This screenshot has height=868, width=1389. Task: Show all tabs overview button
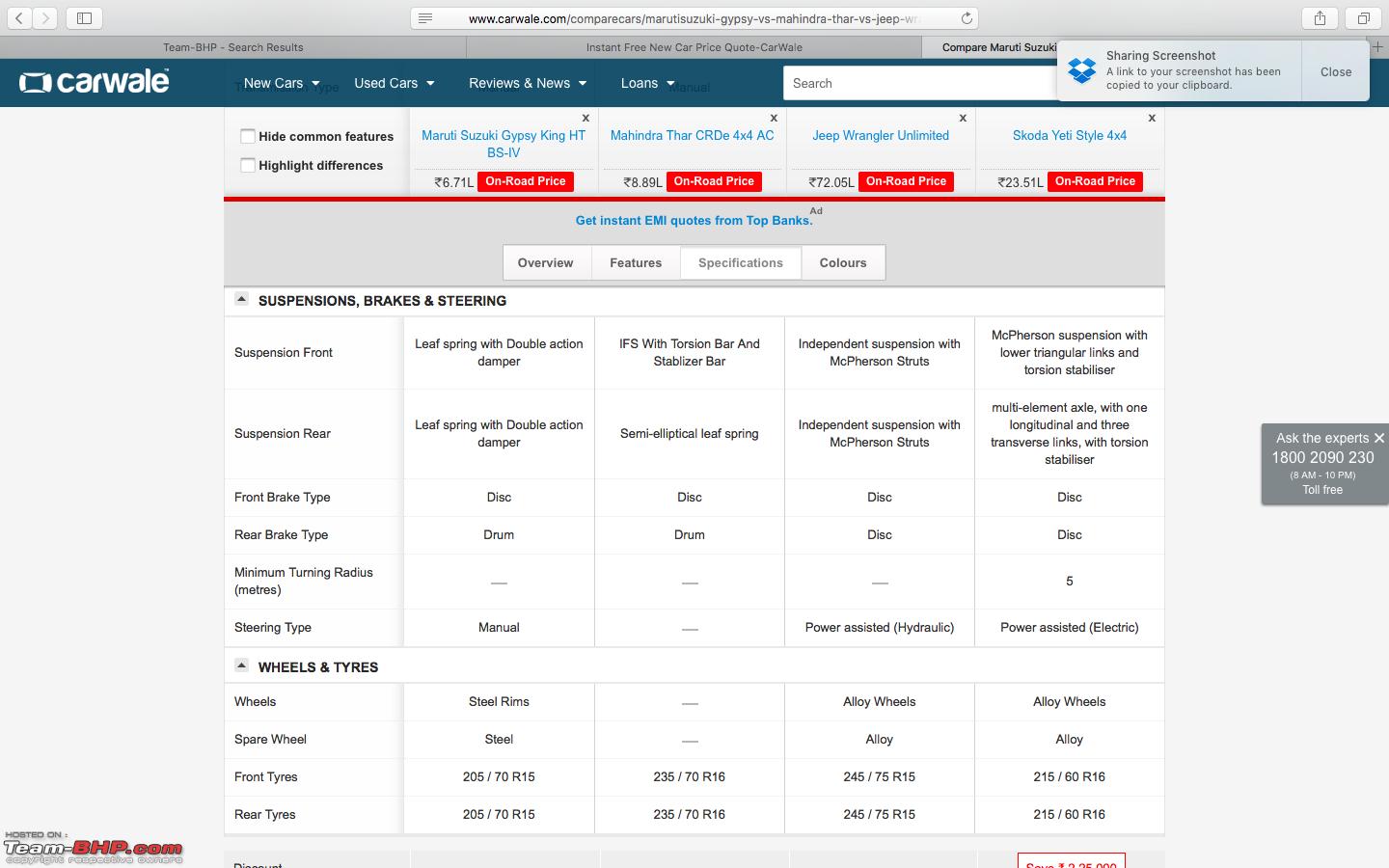1364,18
